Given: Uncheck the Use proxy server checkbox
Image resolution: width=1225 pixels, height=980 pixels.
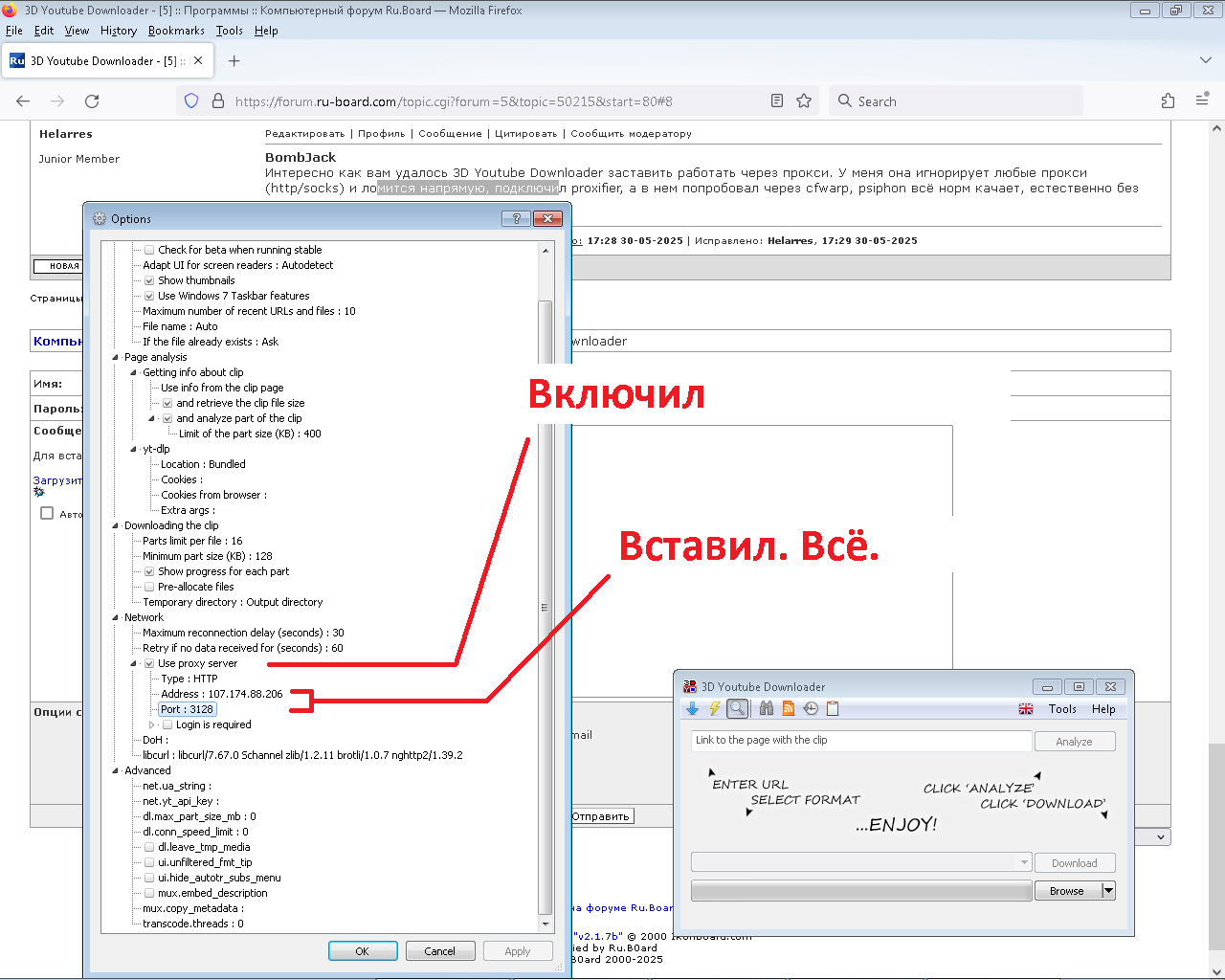Looking at the screenshot, I should (x=149, y=663).
